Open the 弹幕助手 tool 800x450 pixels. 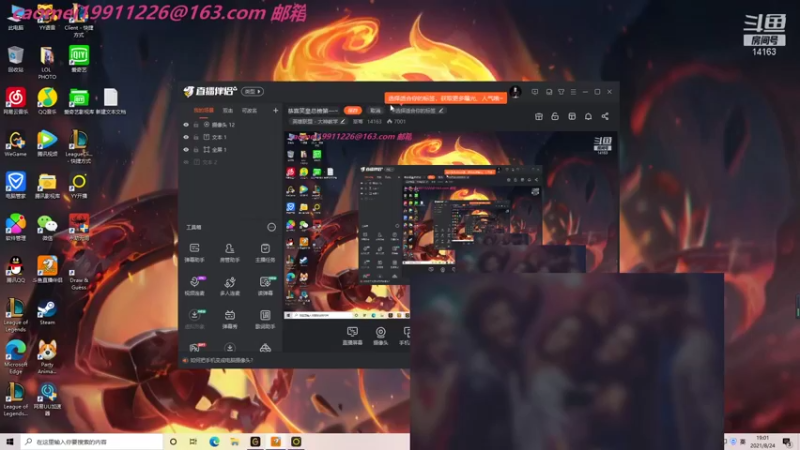click(x=194, y=253)
